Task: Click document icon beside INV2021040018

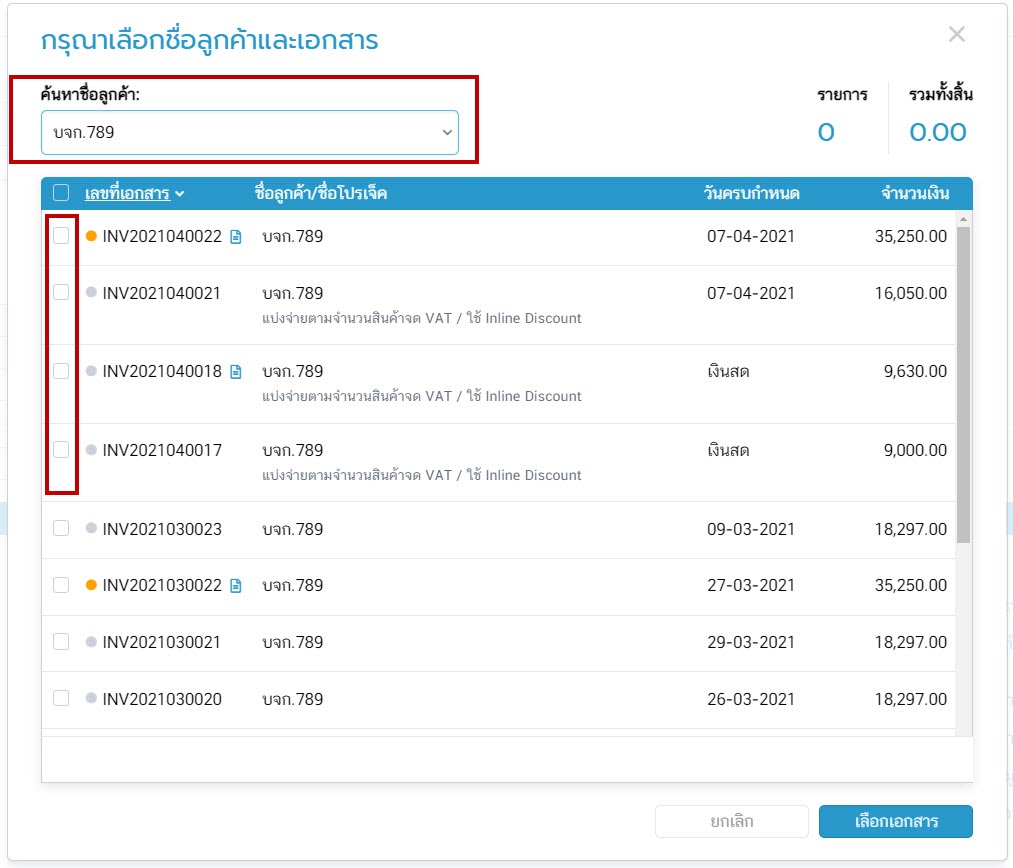Action: click(236, 372)
